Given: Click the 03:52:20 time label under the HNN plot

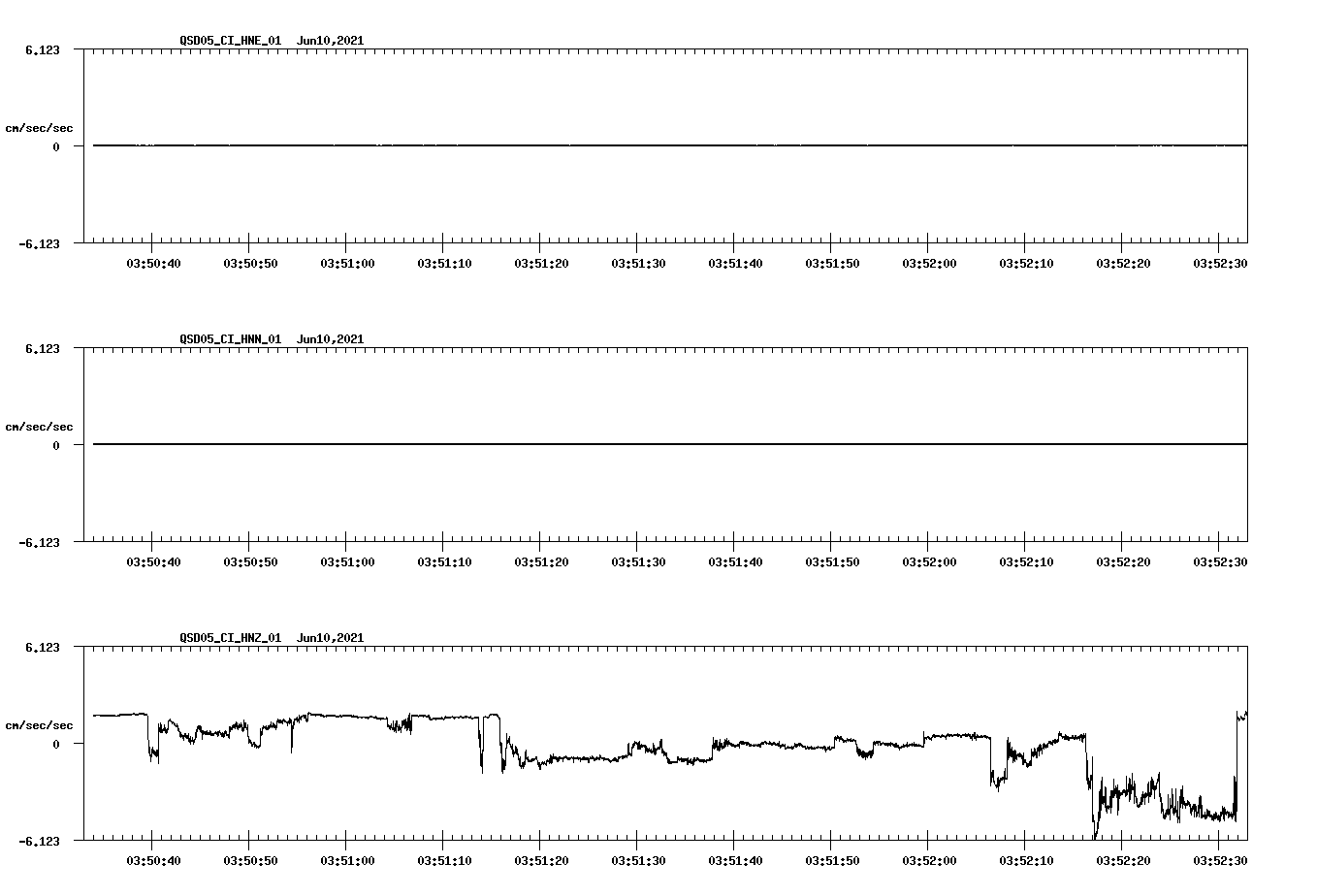Looking at the screenshot, I should pos(1123,562).
